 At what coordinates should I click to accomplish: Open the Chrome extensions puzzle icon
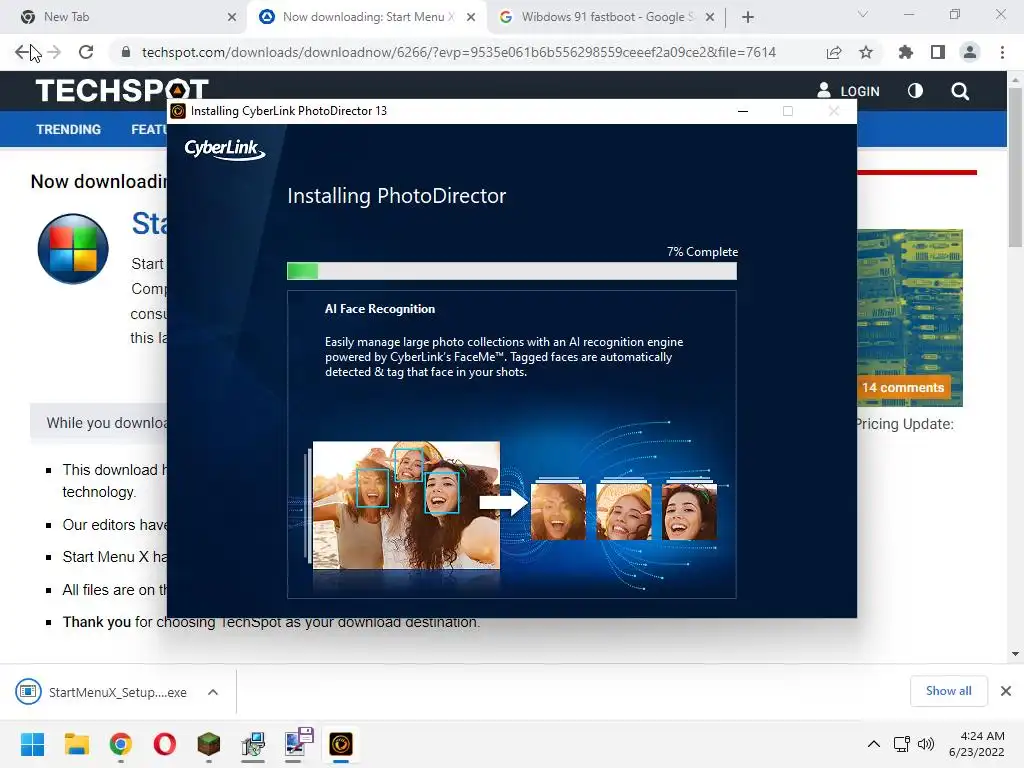(906, 52)
